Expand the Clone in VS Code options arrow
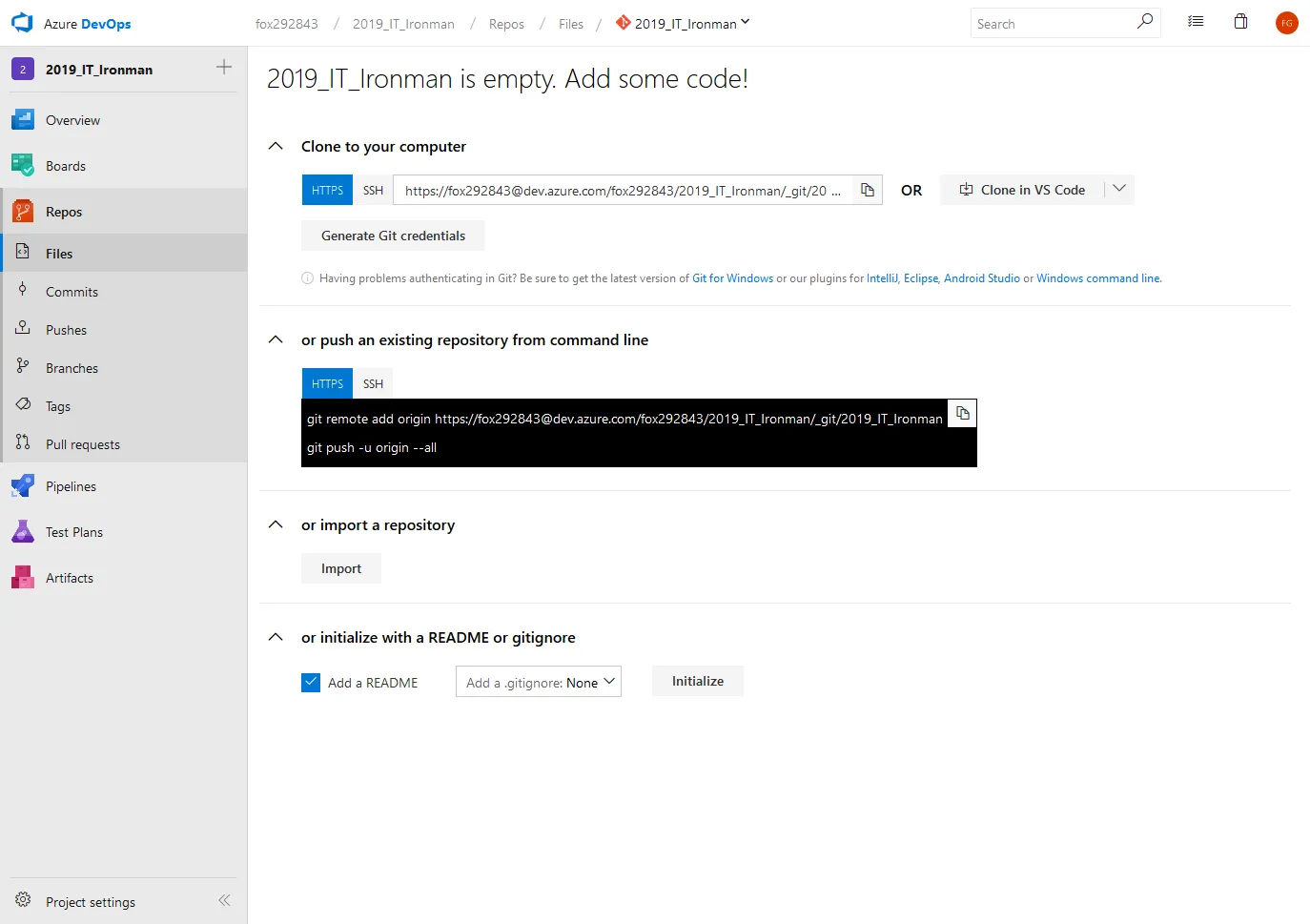 1119,190
